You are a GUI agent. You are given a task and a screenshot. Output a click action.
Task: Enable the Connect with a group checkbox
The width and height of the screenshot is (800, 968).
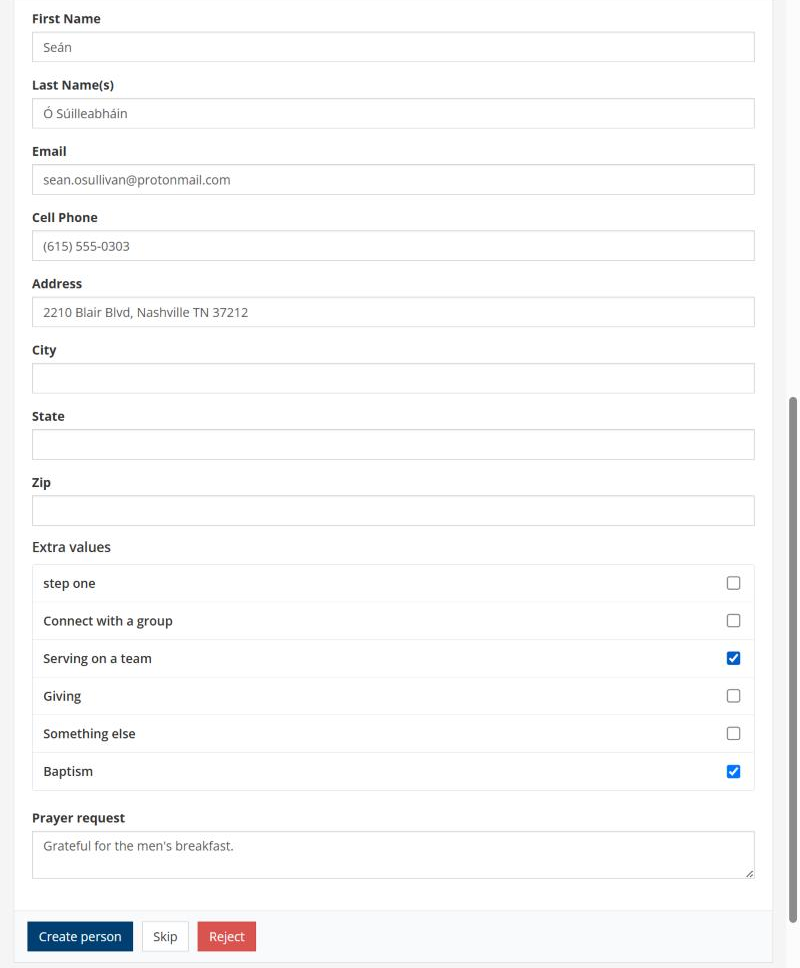pos(733,620)
